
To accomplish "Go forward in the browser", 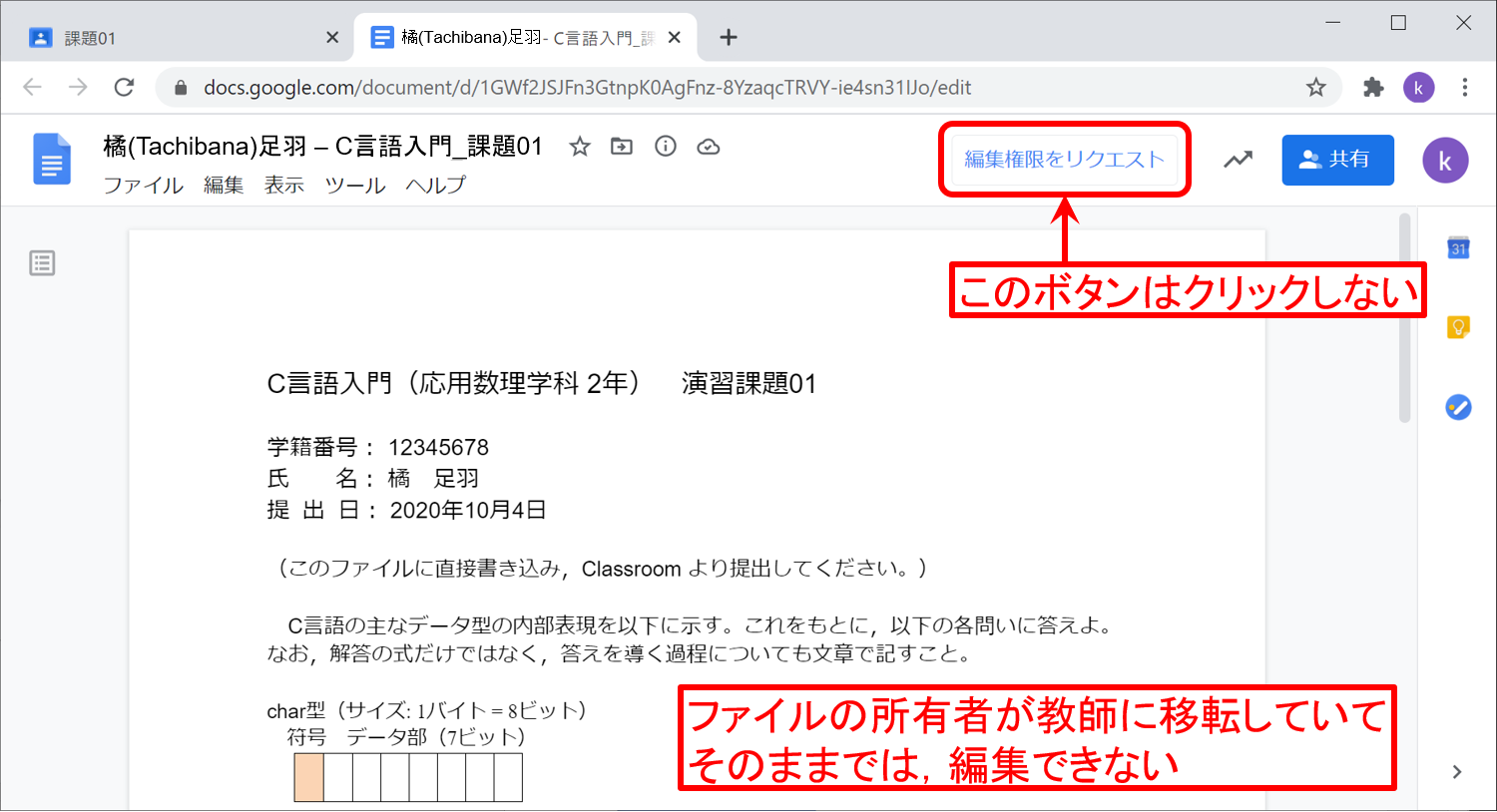I will [78, 88].
